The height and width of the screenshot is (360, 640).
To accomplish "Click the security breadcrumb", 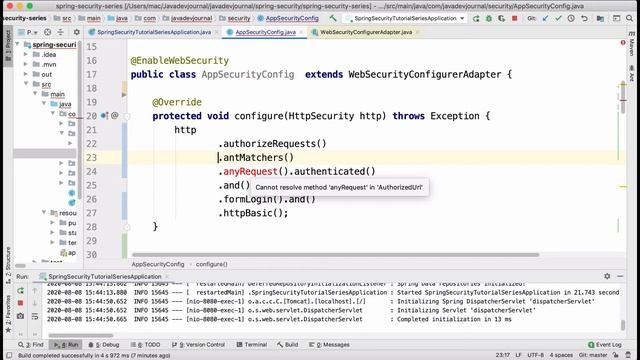I will tap(239, 18).
